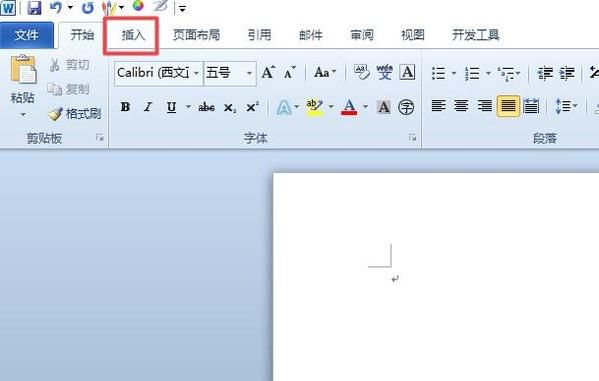Screen dimensions: 599x381
Task: Click the 复制 copy button
Action: 68,89
